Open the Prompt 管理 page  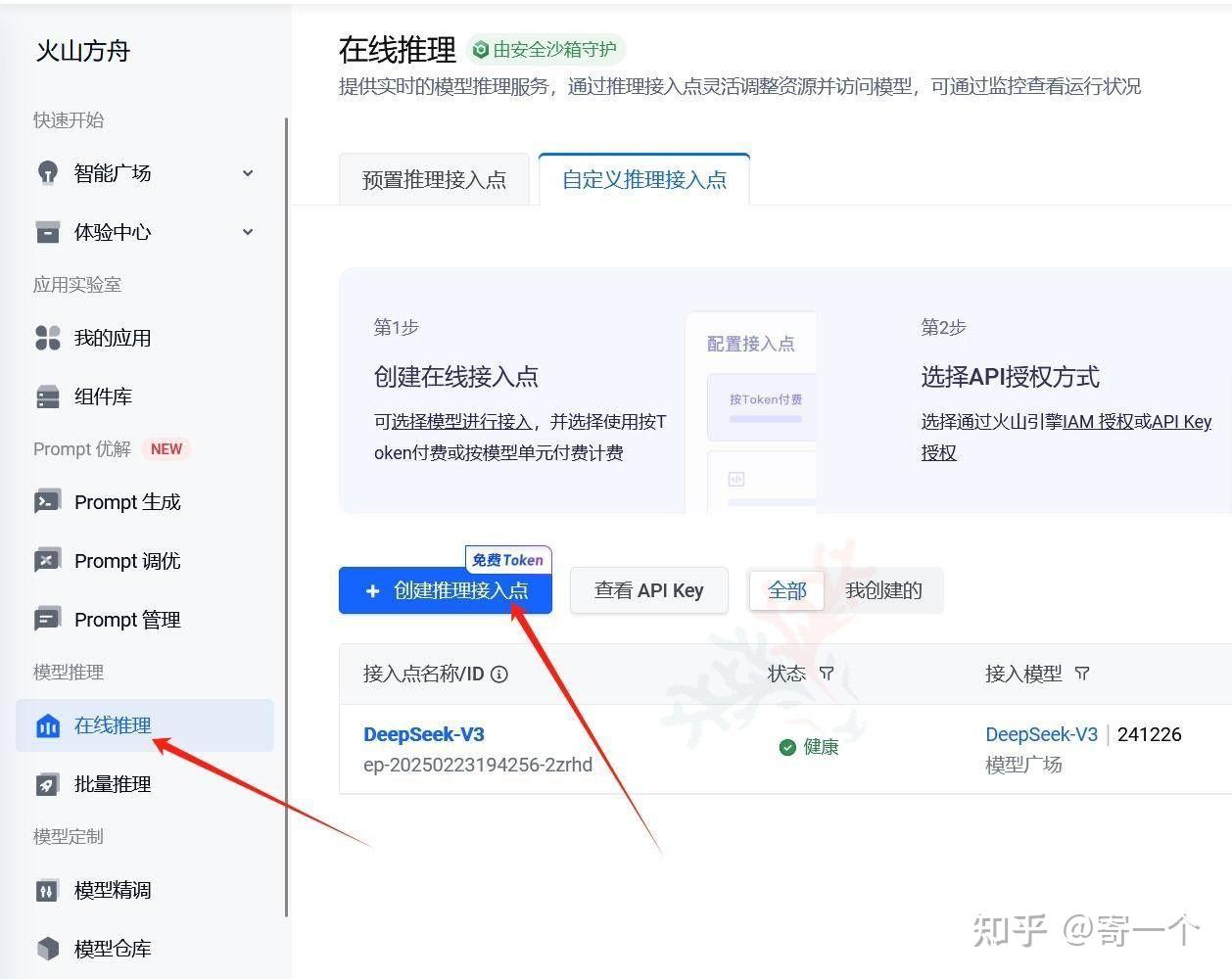pyautogui.click(x=127, y=619)
